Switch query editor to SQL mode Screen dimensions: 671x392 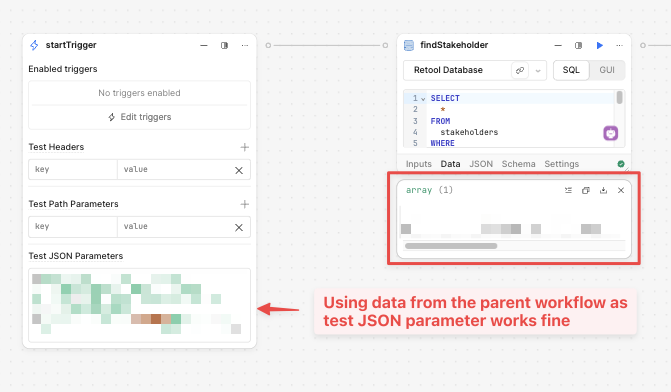(x=571, y=70)
